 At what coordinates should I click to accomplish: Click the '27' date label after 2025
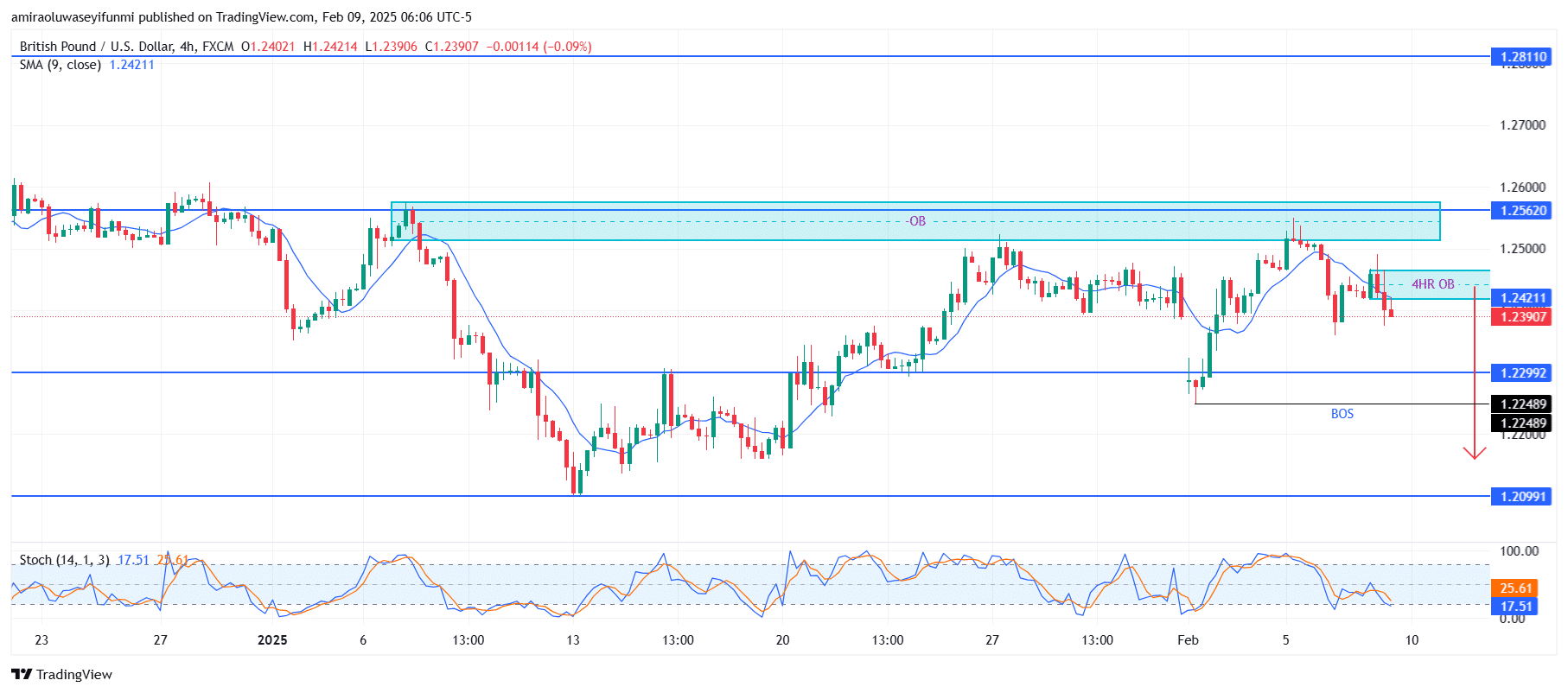coord(992,640)
